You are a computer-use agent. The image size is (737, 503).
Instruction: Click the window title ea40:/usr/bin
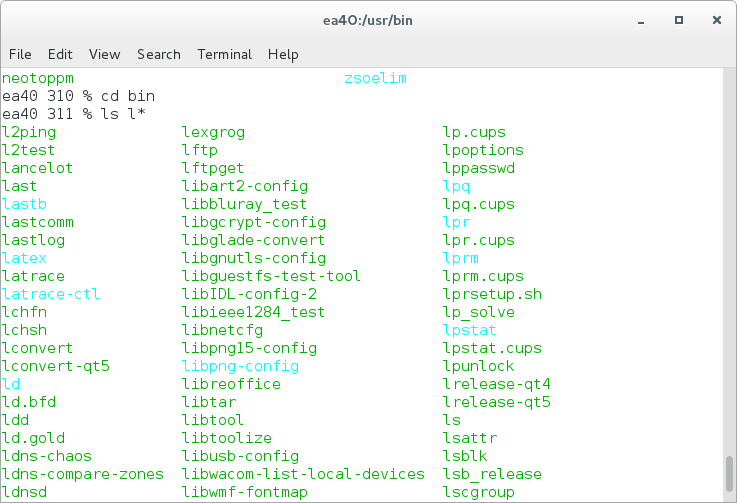(x=368, y=21)
